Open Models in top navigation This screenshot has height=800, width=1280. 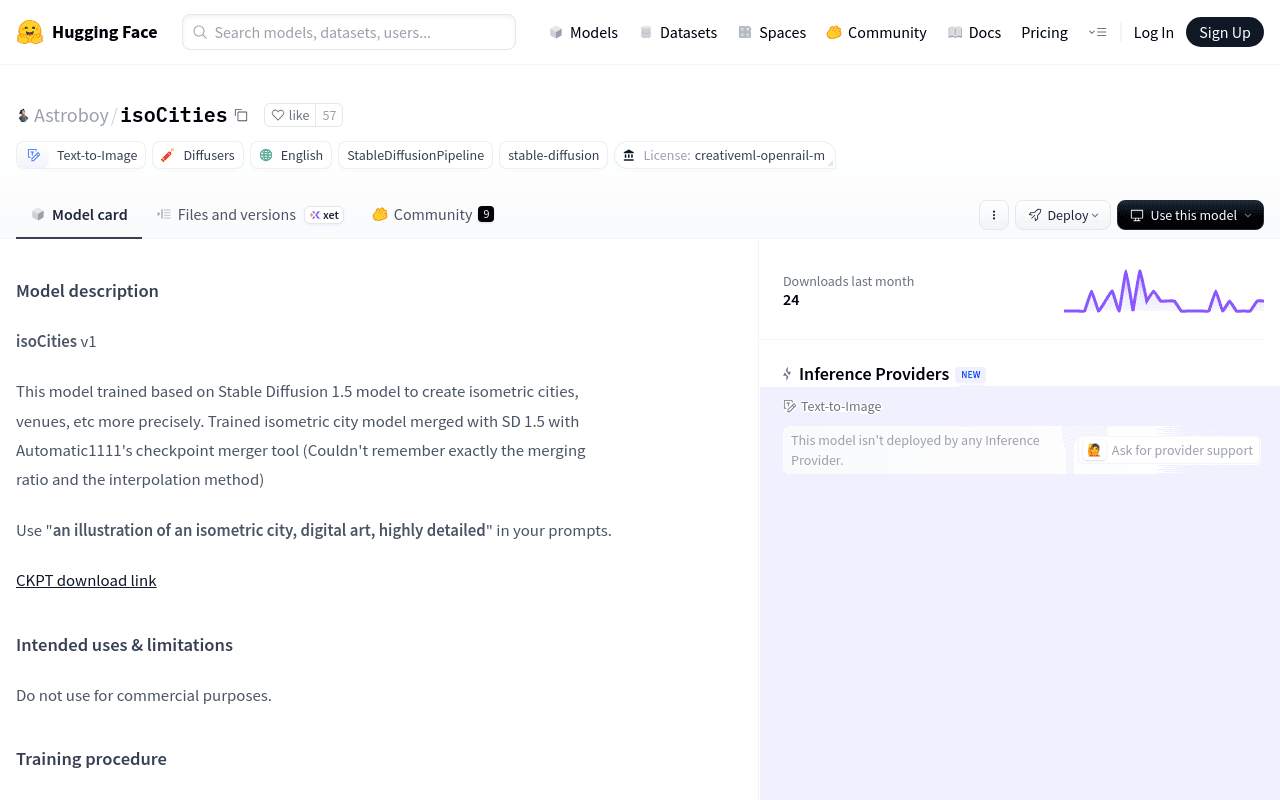584,32
